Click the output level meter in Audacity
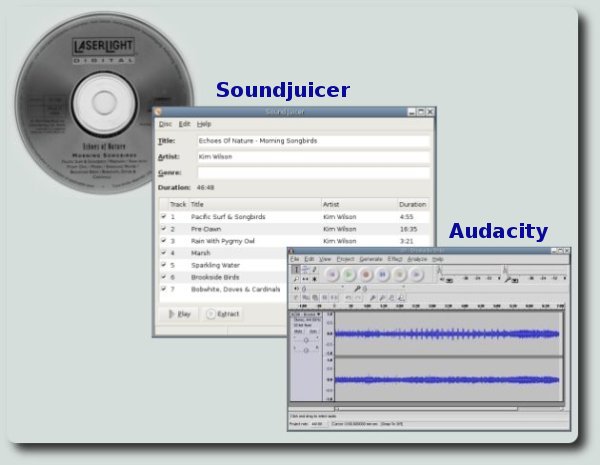The width and height of the screenshot is (600, 465). click(469, 274)
